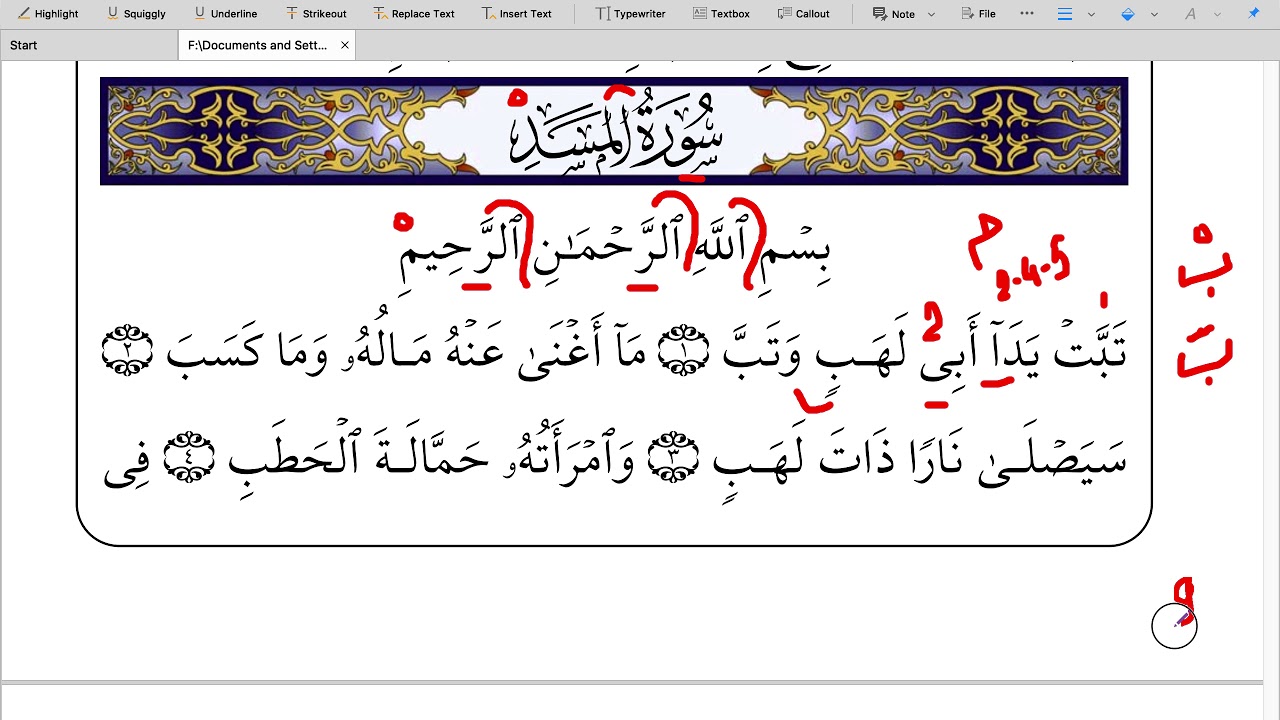Expand the line thickness dropdown arrow
The height and width of the screenshot is (720, 1280).
[x=1091, y=14]
